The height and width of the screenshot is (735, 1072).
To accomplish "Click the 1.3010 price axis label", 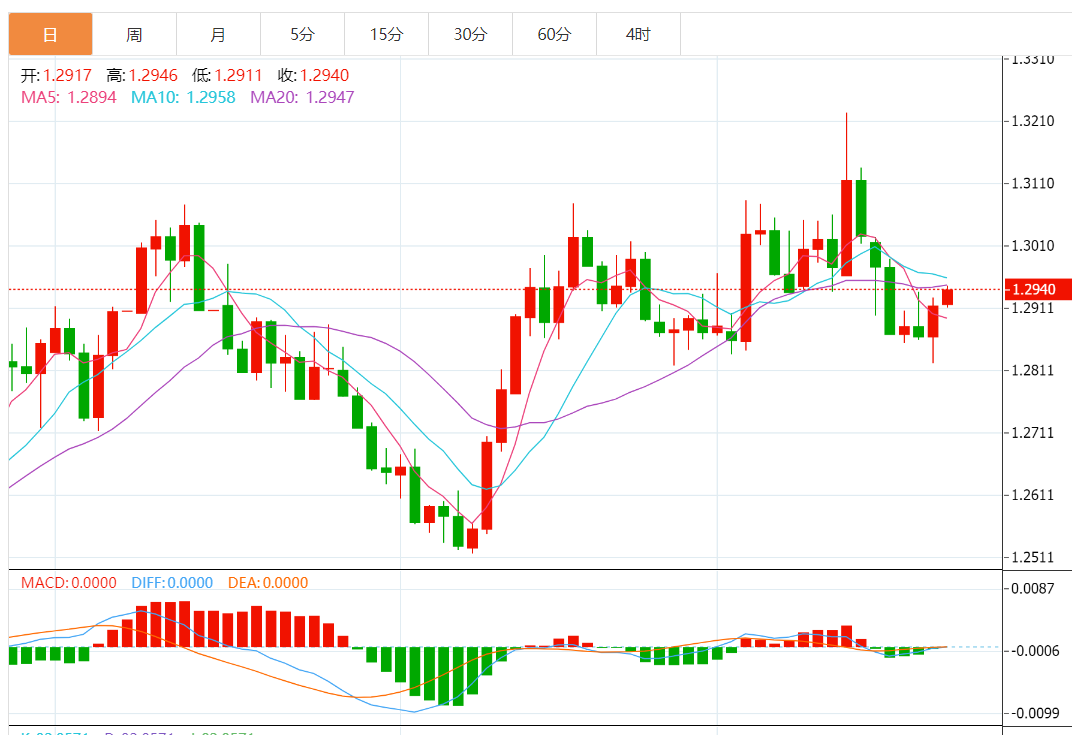I will [x=1033, y=245].
